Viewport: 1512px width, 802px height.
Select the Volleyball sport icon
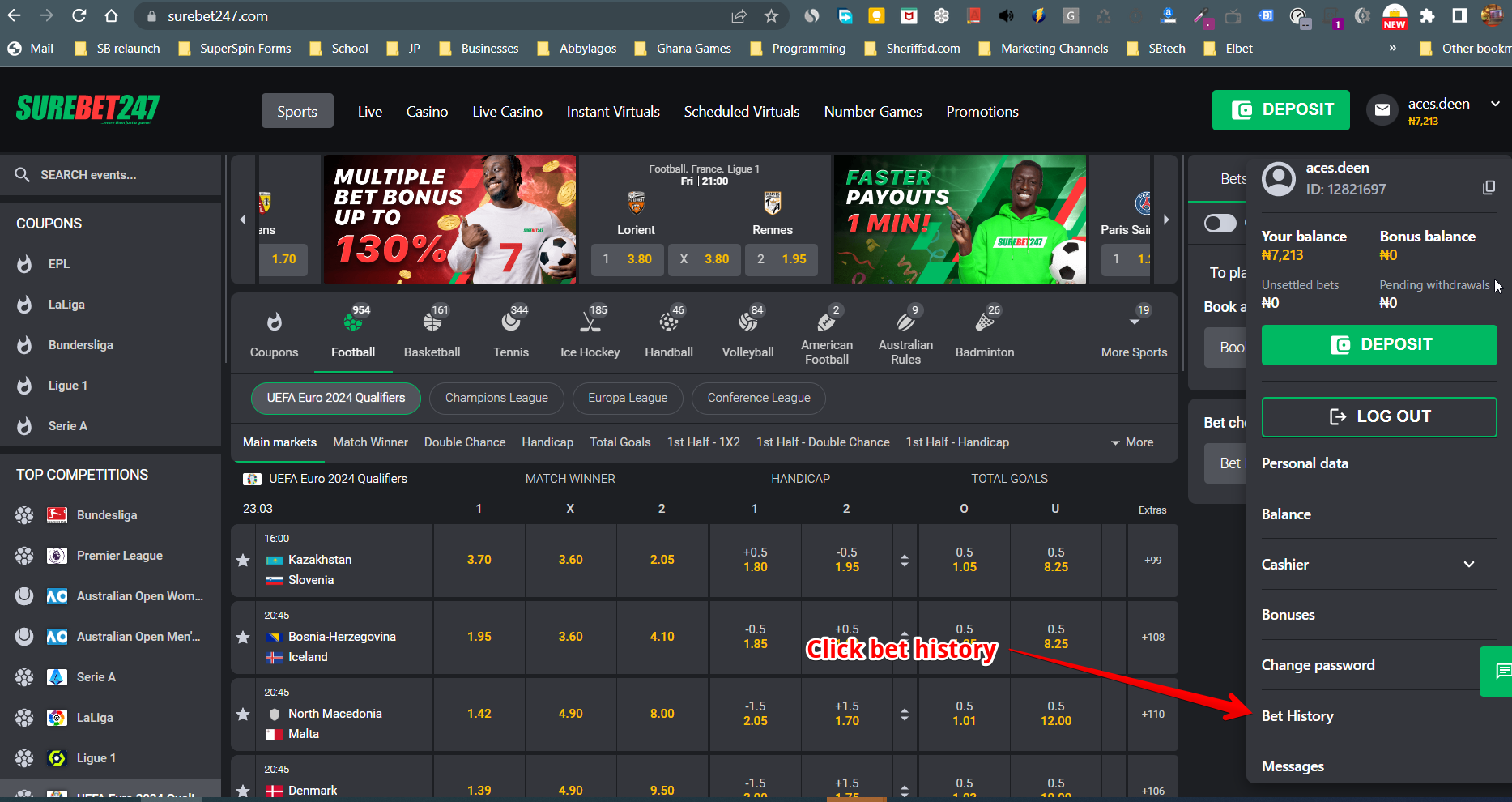[x=748, y=322]
